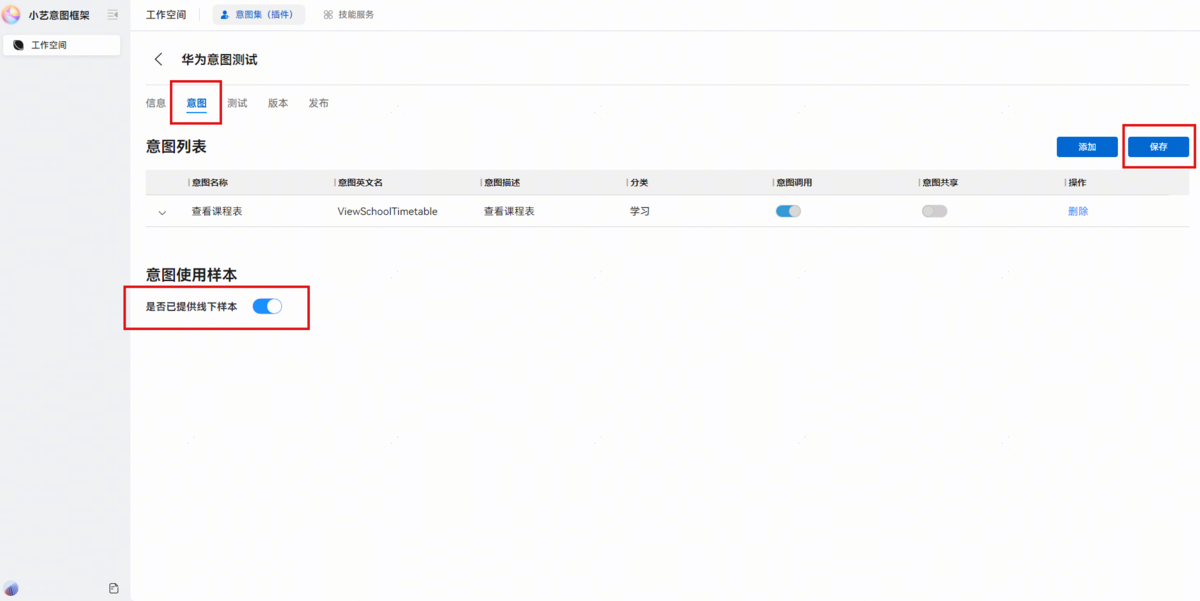Enable 意图共享 switch for 查看课程表
The width and height of the screenshot is (1200, 601).
pyautogui.click(x=934, y=211)
